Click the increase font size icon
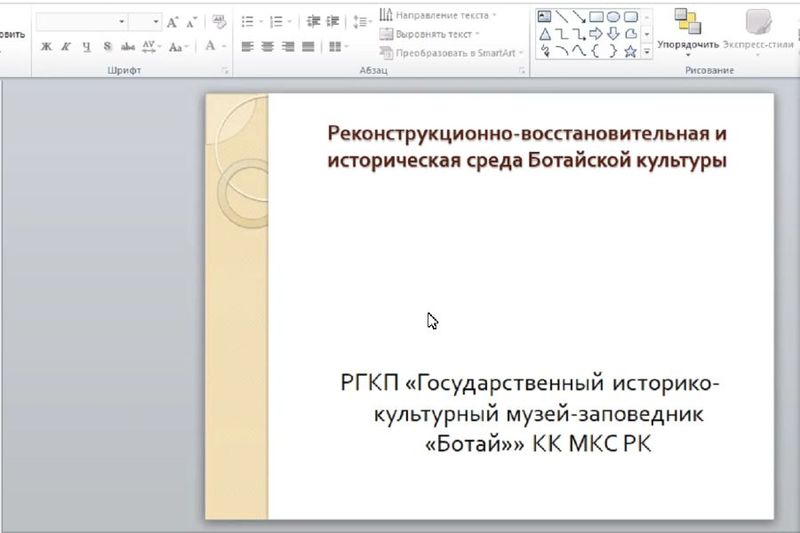This screenshot has width=800, height=533. pyautogui.click(x=173, y=21)
